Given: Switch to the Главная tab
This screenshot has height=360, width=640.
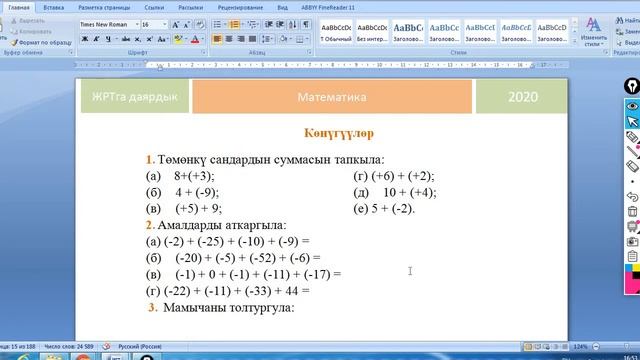Looking at the screenshot, I should click(x=19, y=7).
